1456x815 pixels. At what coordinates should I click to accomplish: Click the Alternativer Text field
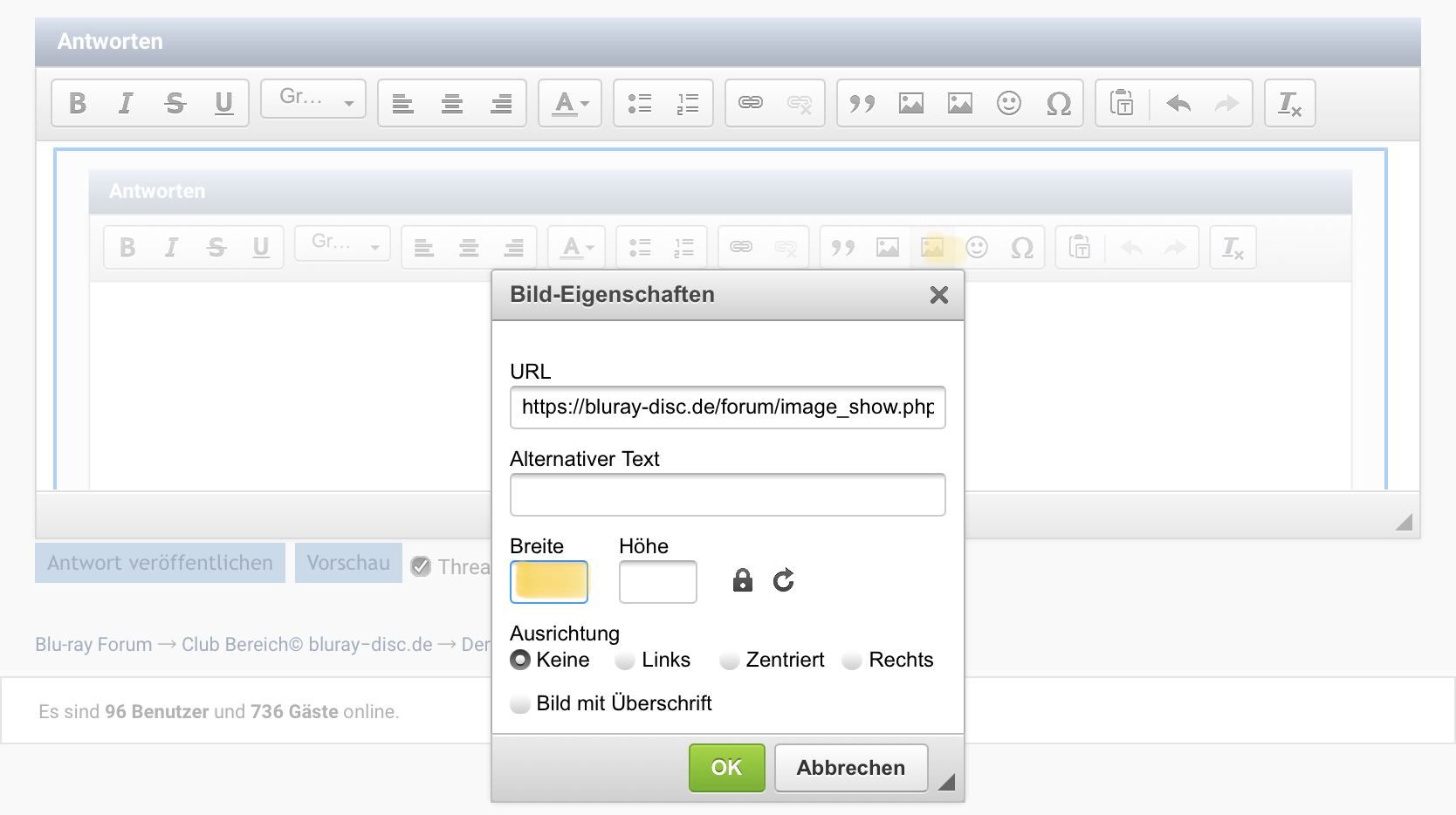(x=728, y=495)
